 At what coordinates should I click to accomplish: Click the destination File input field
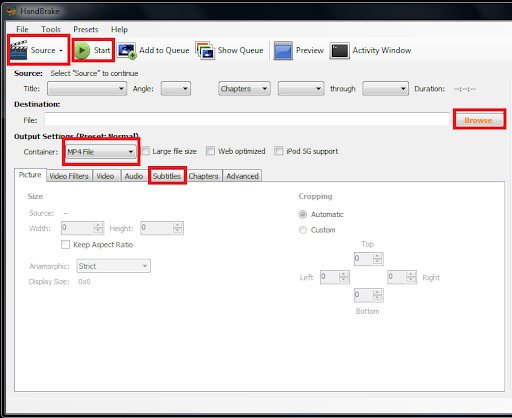[247, 120]
